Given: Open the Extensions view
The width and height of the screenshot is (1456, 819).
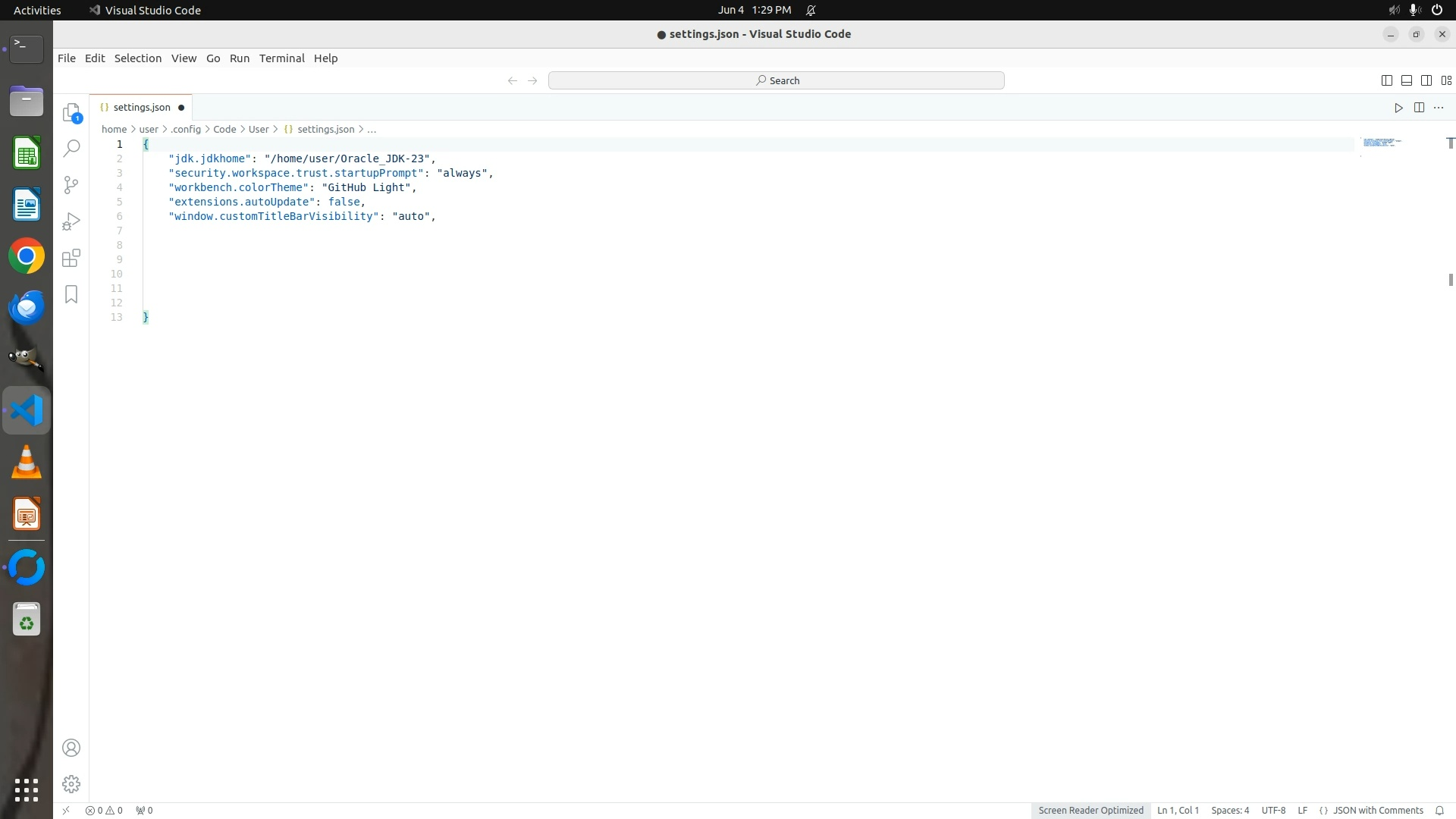Looking at the screenshot, I should tap(71, 258).
